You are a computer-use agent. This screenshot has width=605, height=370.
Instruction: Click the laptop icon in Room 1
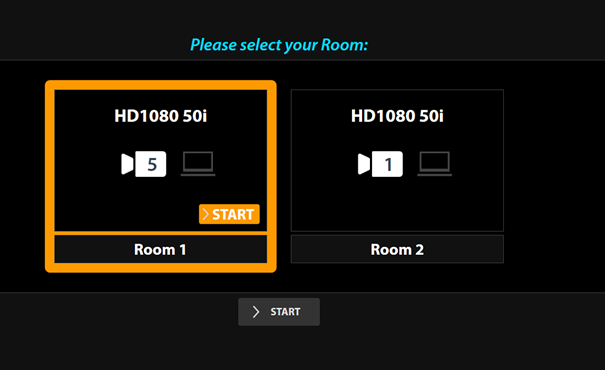198,164
